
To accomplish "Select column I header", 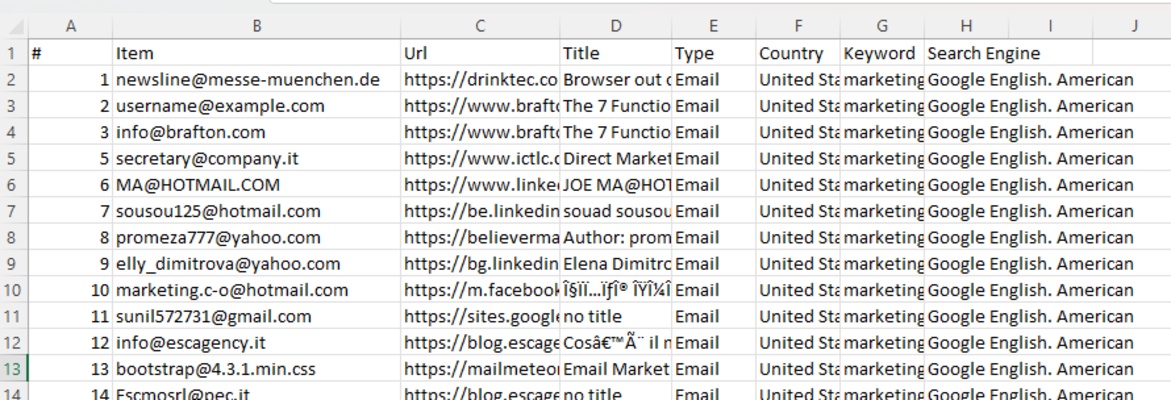I will (1050, 26).
